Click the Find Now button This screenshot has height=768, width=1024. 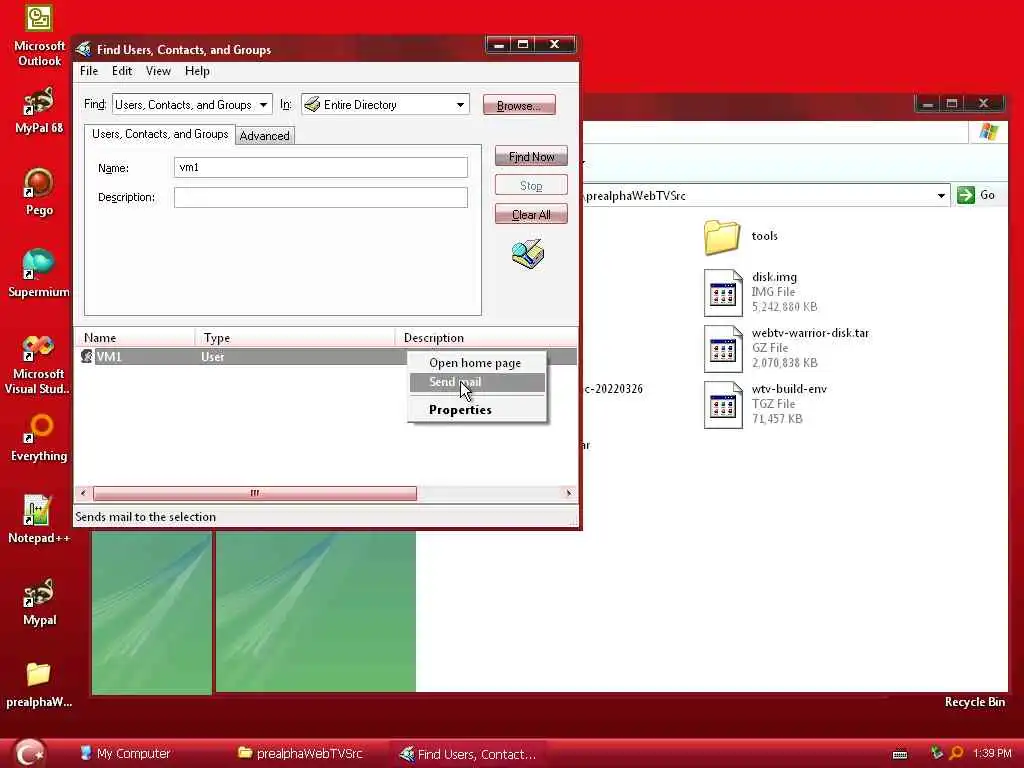click(531, 157)
